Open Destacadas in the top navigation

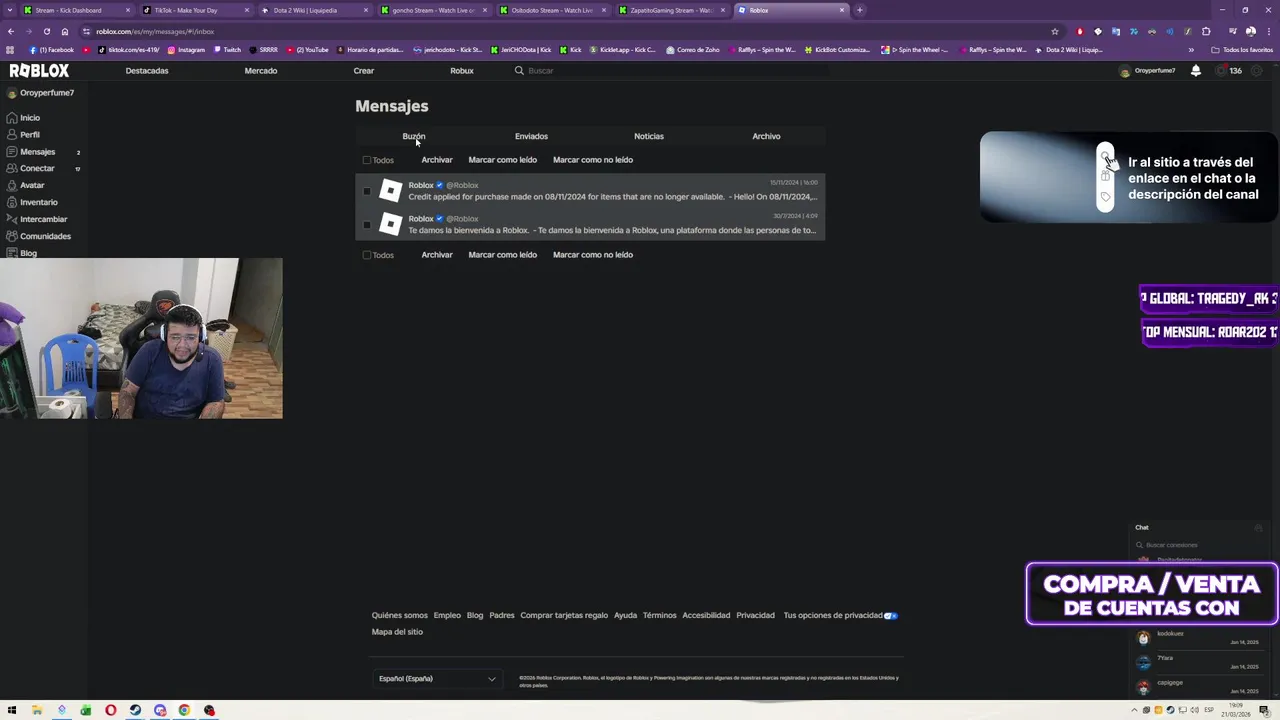(147, 71)
